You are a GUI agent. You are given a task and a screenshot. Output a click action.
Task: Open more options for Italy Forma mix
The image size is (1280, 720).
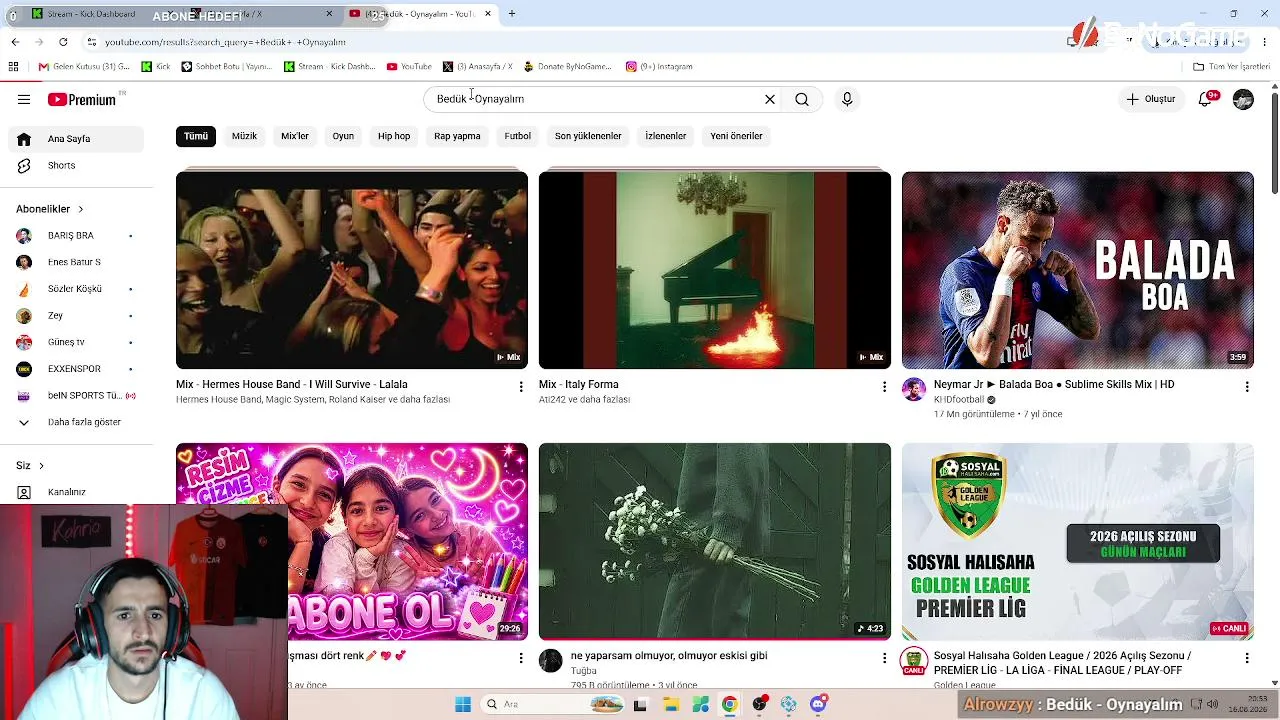coord(884,386)
